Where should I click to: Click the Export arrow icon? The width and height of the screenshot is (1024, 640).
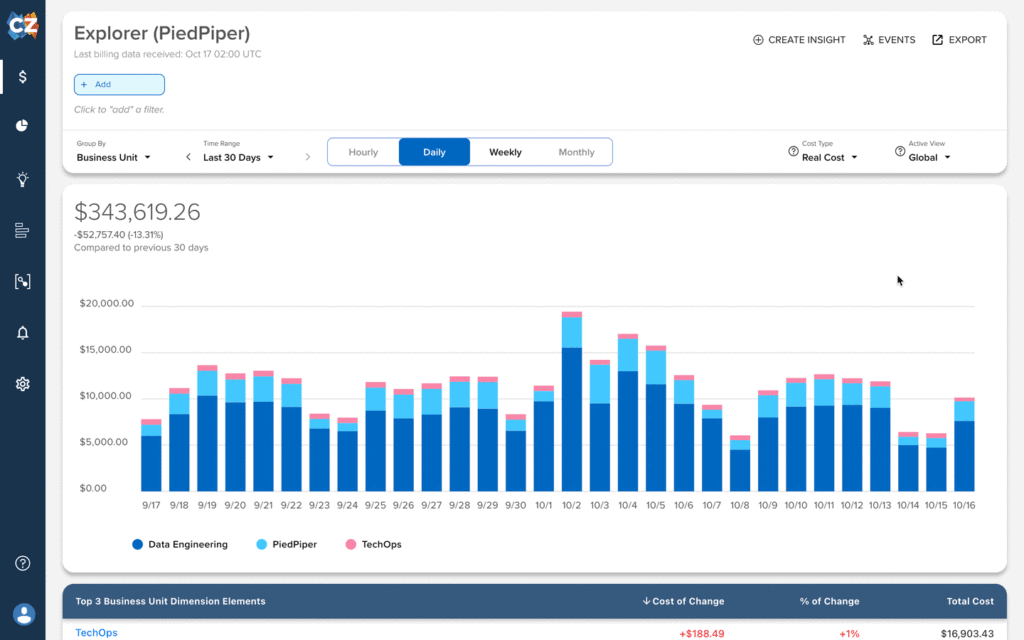point(938,40)
